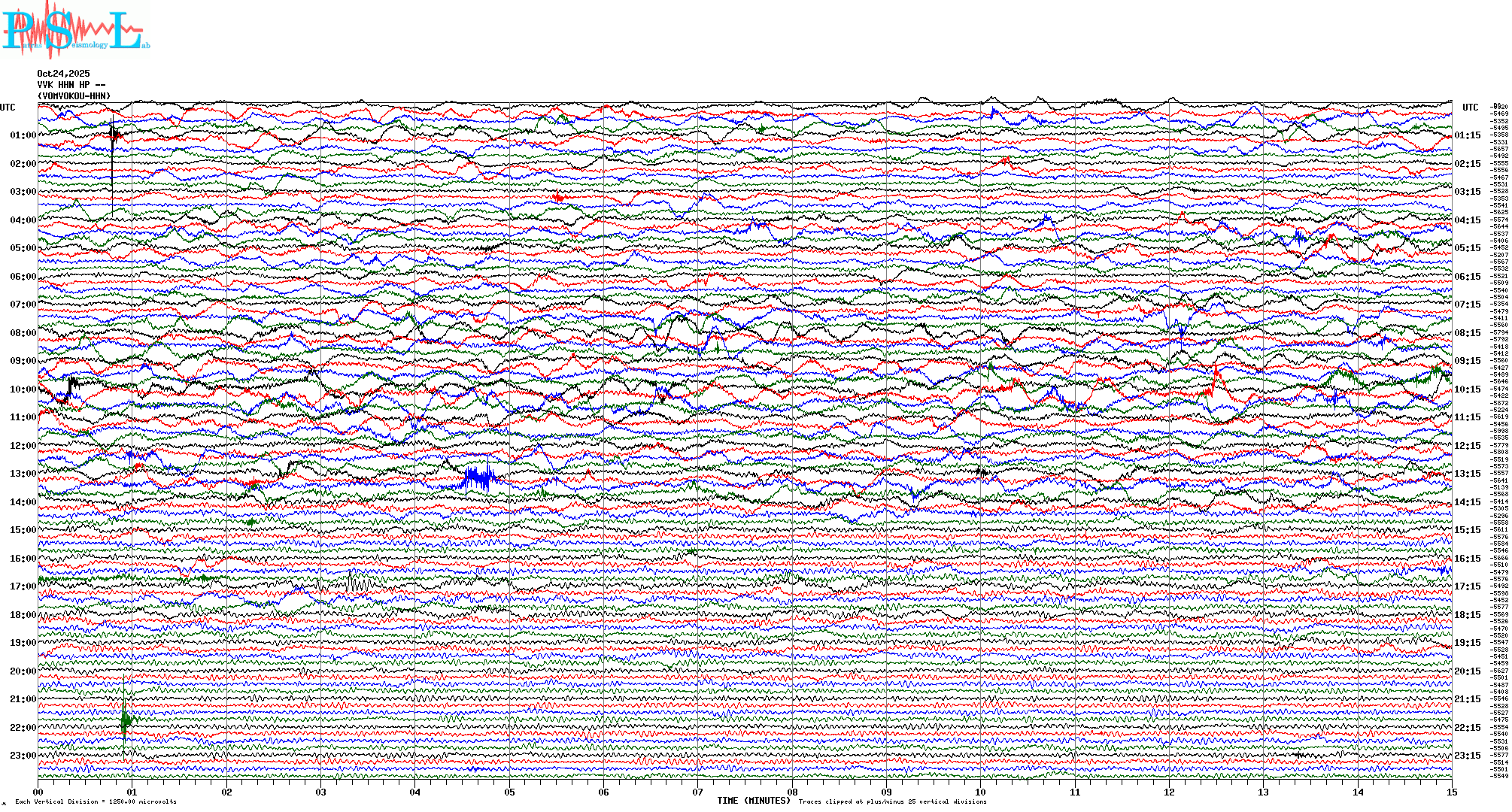Click the right UTC axis label
1512x812 pixels.
click(x=1470, y=108)
